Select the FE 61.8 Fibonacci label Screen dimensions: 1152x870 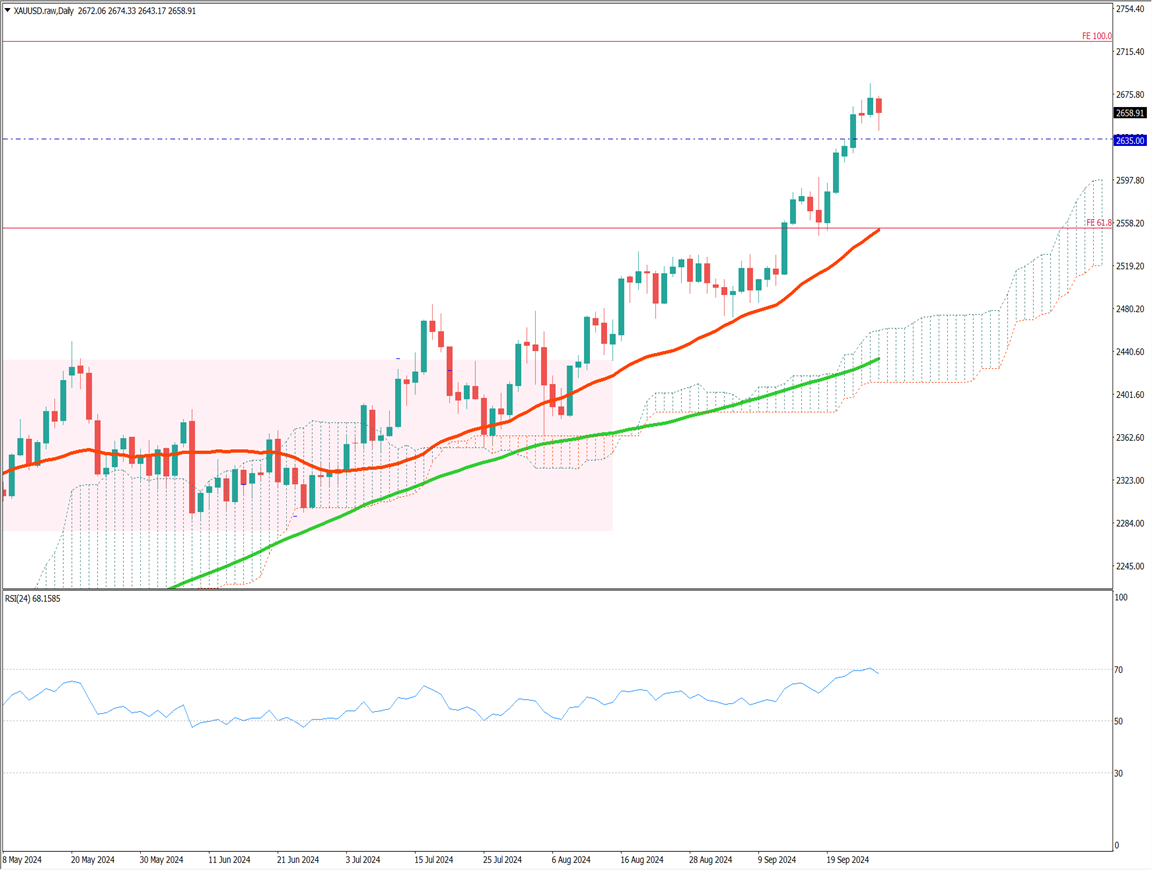pyautogui.click(x=1098, y=223)
